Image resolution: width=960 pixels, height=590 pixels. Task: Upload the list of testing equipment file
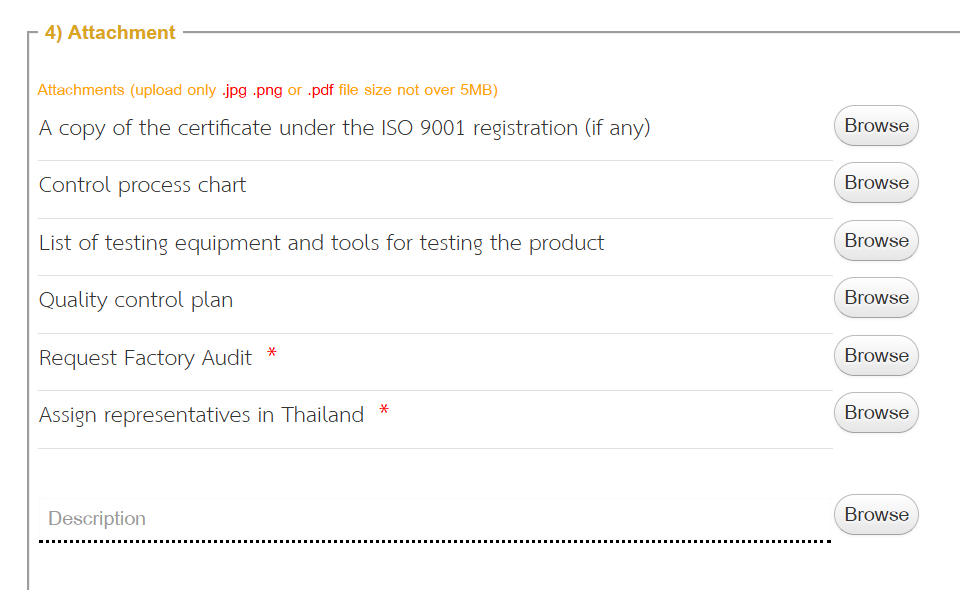pyautogui.click(x=876, y=241)
